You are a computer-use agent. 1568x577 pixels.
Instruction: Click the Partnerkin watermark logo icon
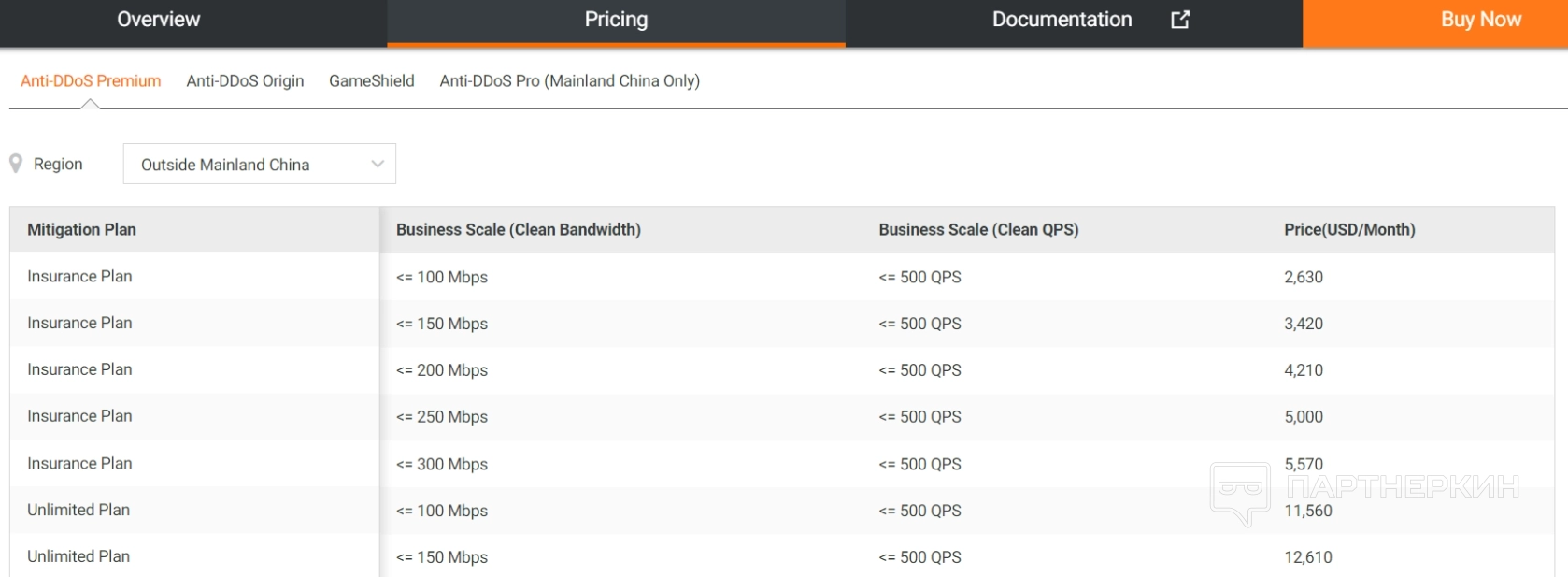click(x=1240, y=491)
